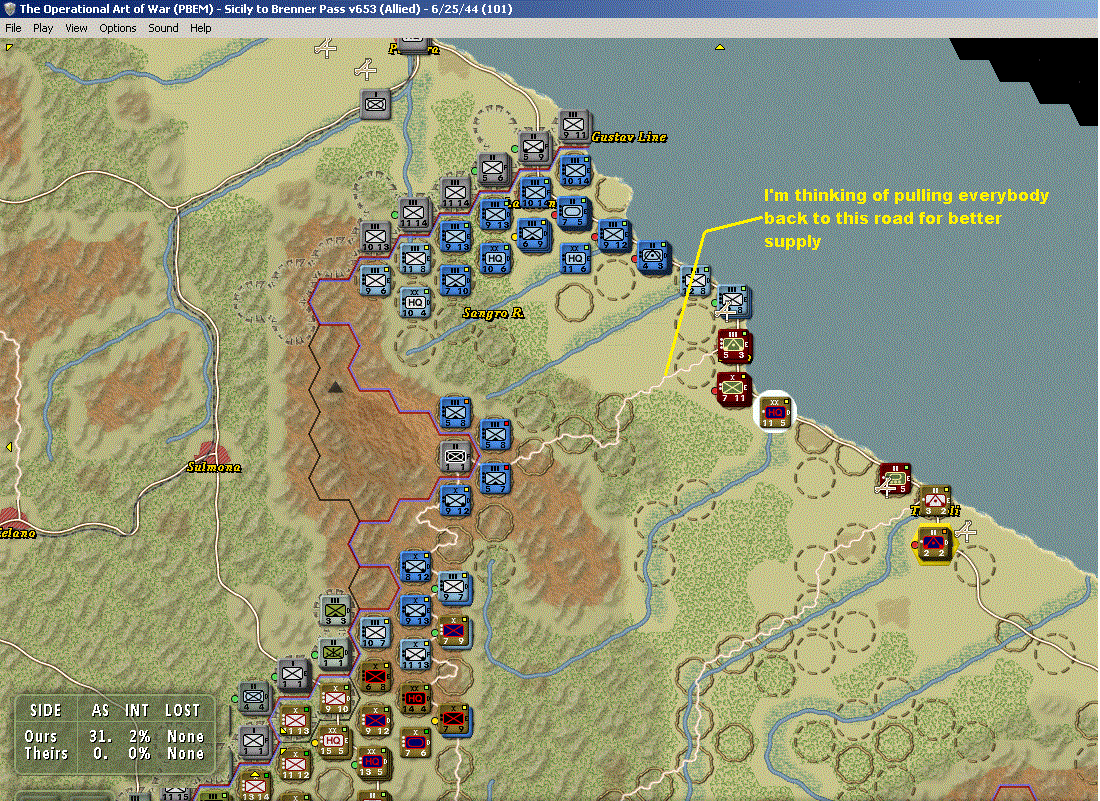Select the brown 13-14 unit

click(255, 786)
